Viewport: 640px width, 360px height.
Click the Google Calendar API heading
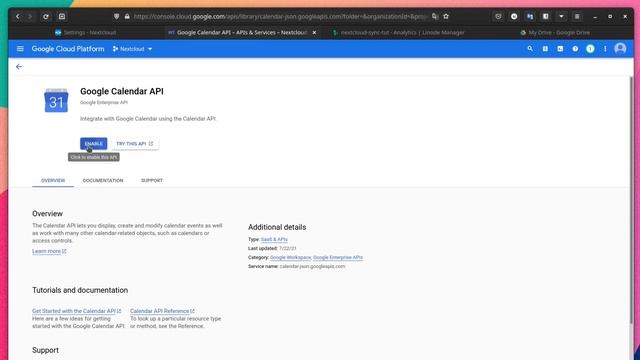(x=122, y=91)
